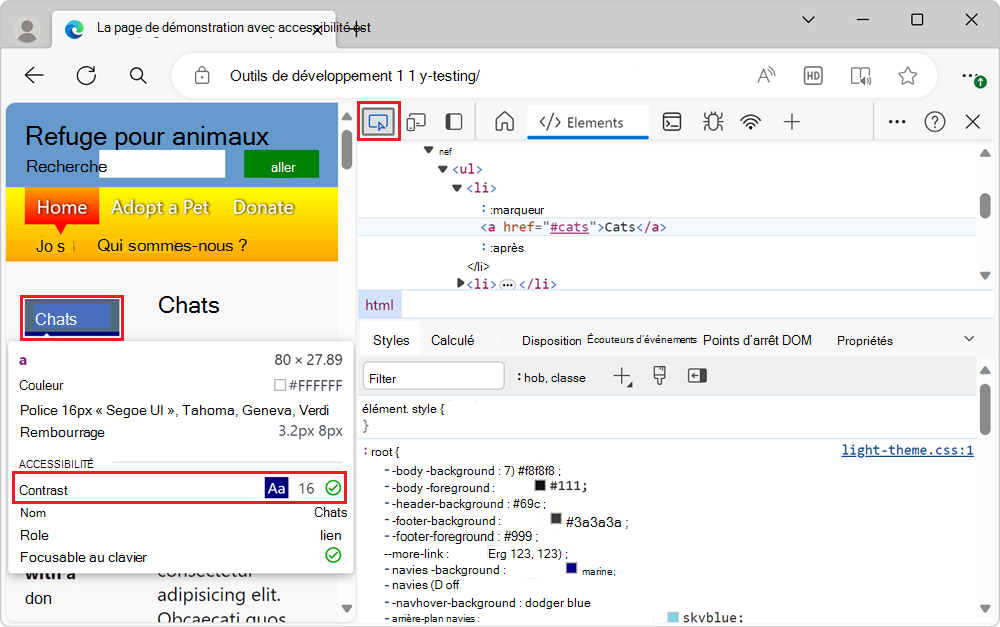This screenshot has width=1000, height=627.
Task: Reload the current page
Action: (x=86, y=76)
